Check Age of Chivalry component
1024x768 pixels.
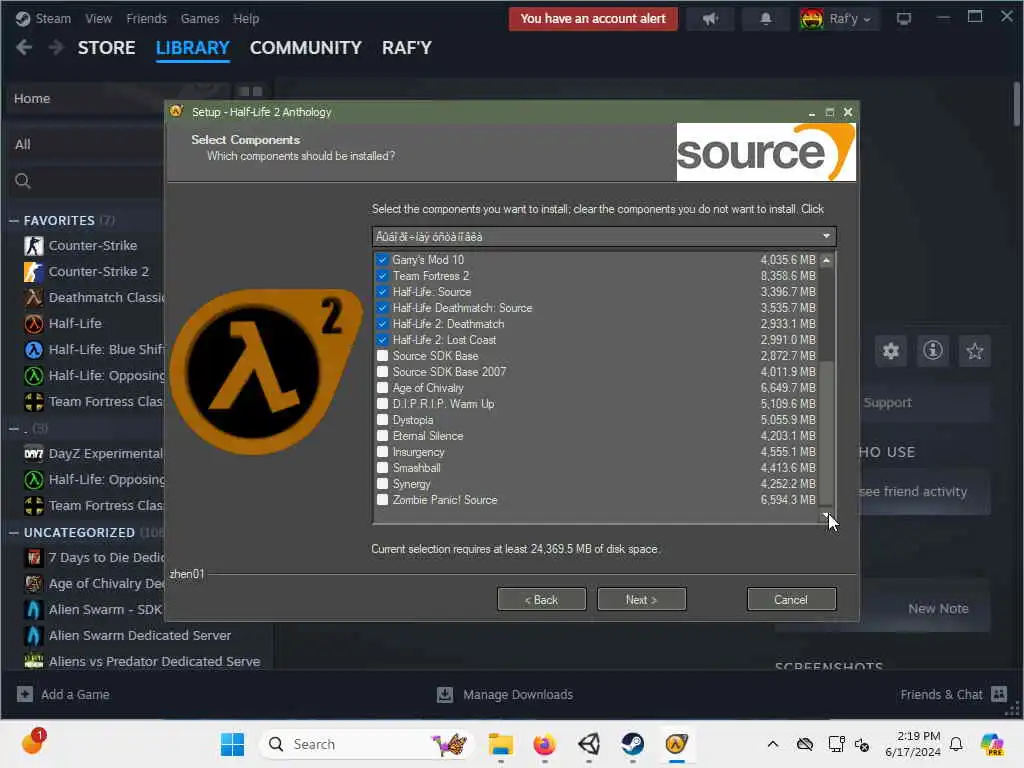tap(383, 388)
